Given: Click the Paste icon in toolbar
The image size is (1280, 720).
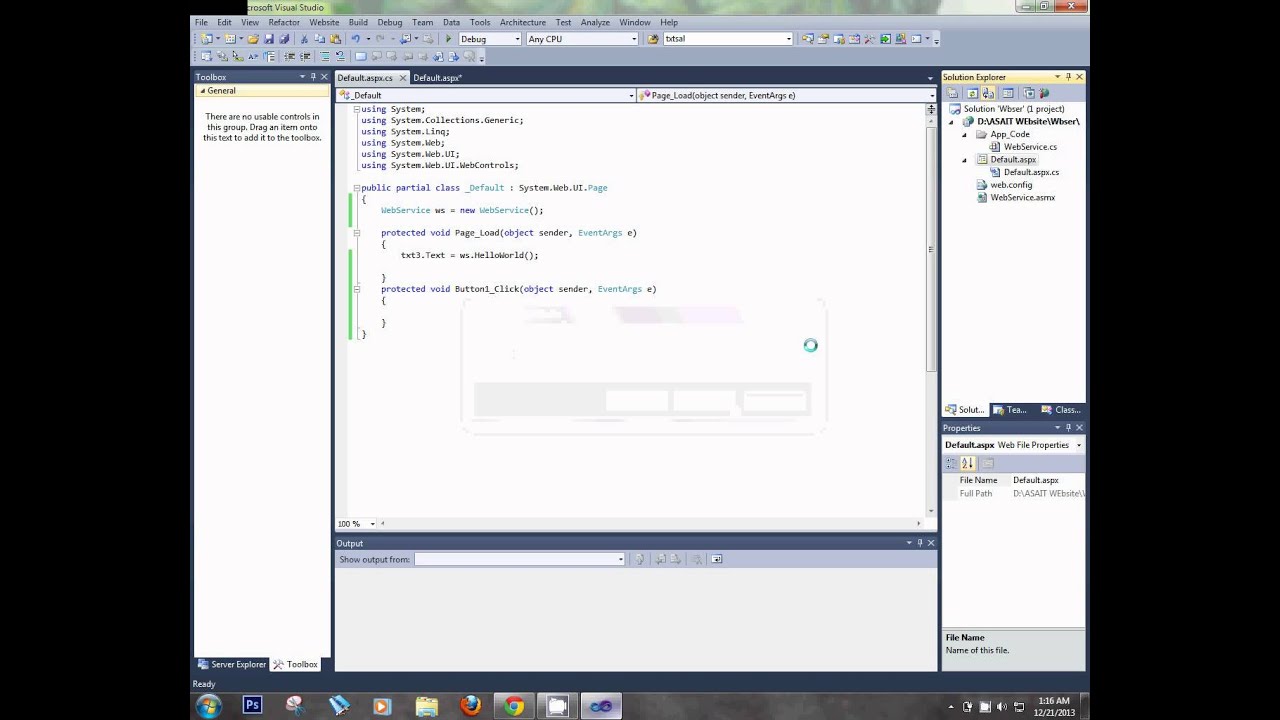Looking at the screenshot, I should pyautogui.click(x=335, y=39).
